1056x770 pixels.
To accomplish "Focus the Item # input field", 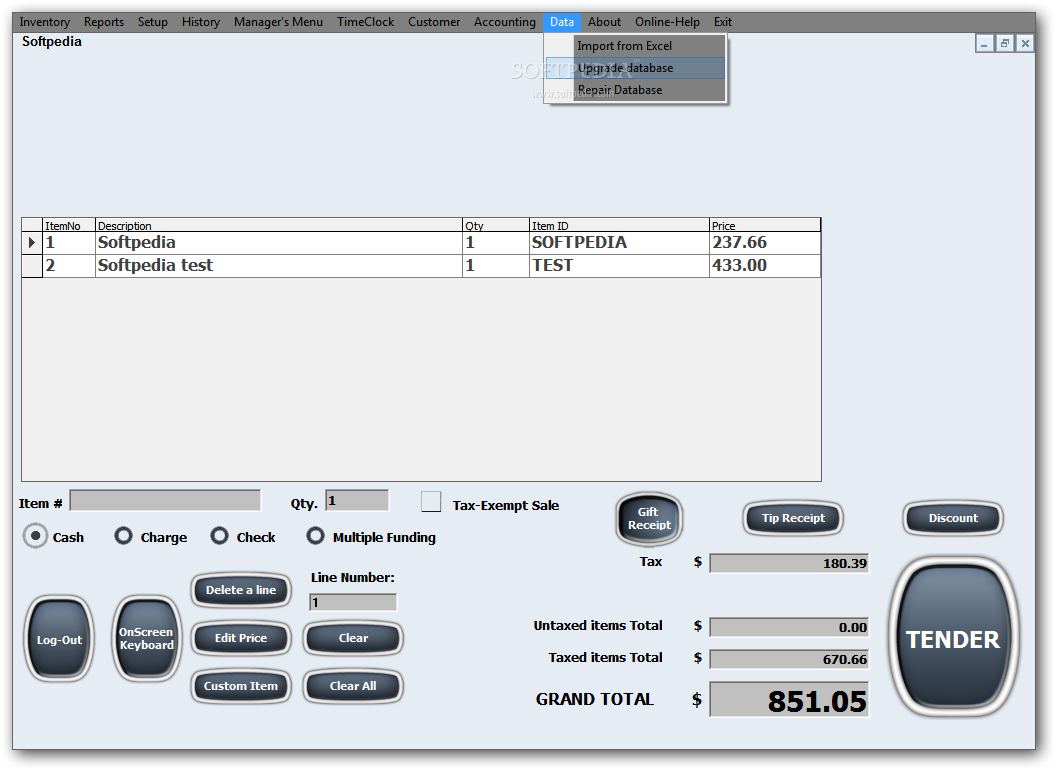I will (165, 501).
